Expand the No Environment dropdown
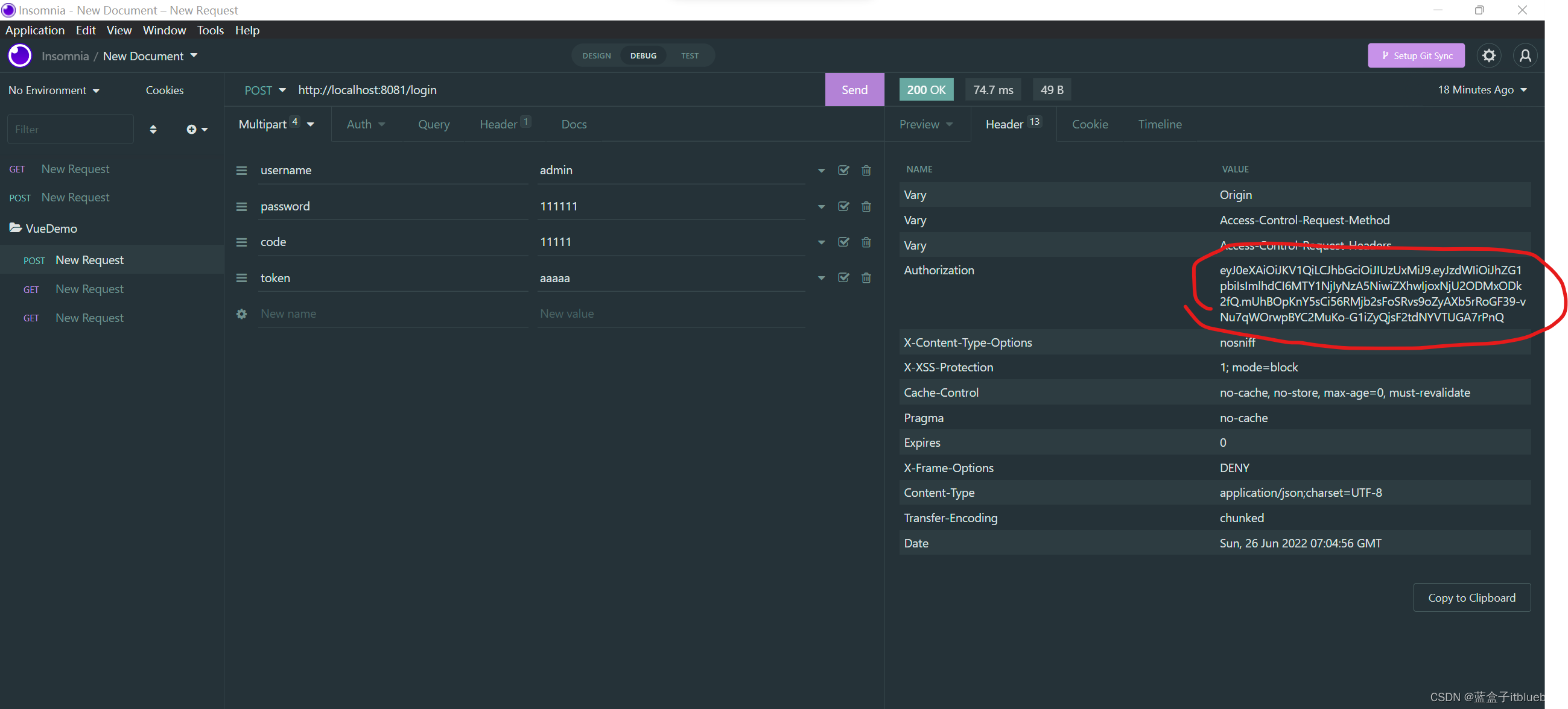 54,90
